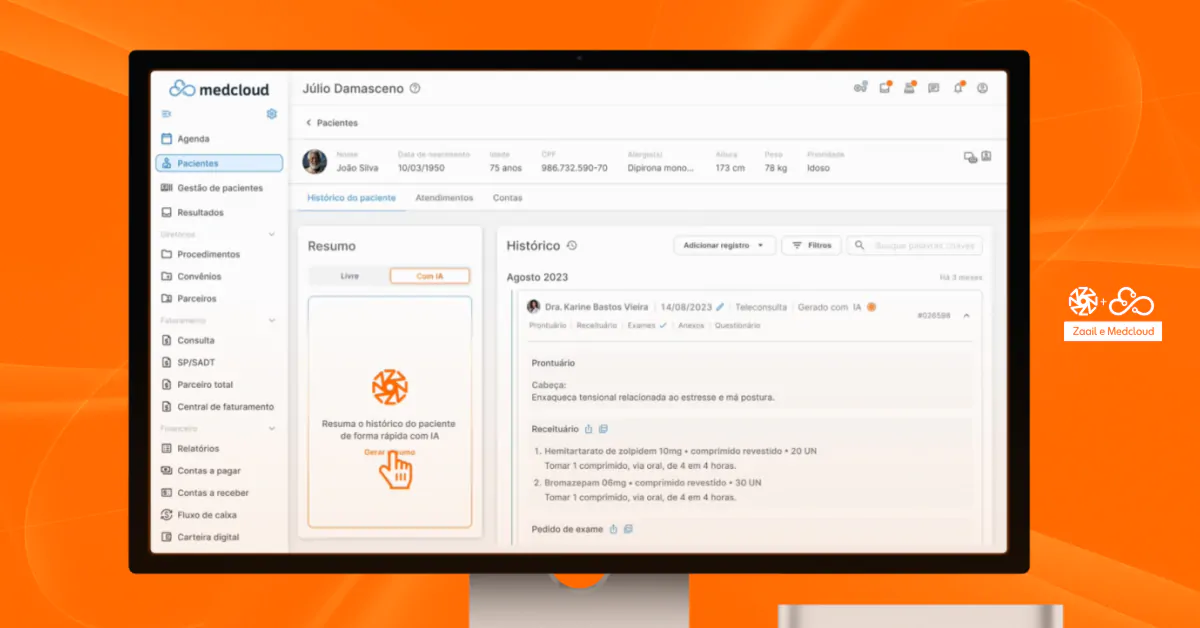The height and width of the screenshot is (628, 1200).
Task: Open Central de faturamento in the sidebar
Action: pyautogui.click(x=219, y=406)
